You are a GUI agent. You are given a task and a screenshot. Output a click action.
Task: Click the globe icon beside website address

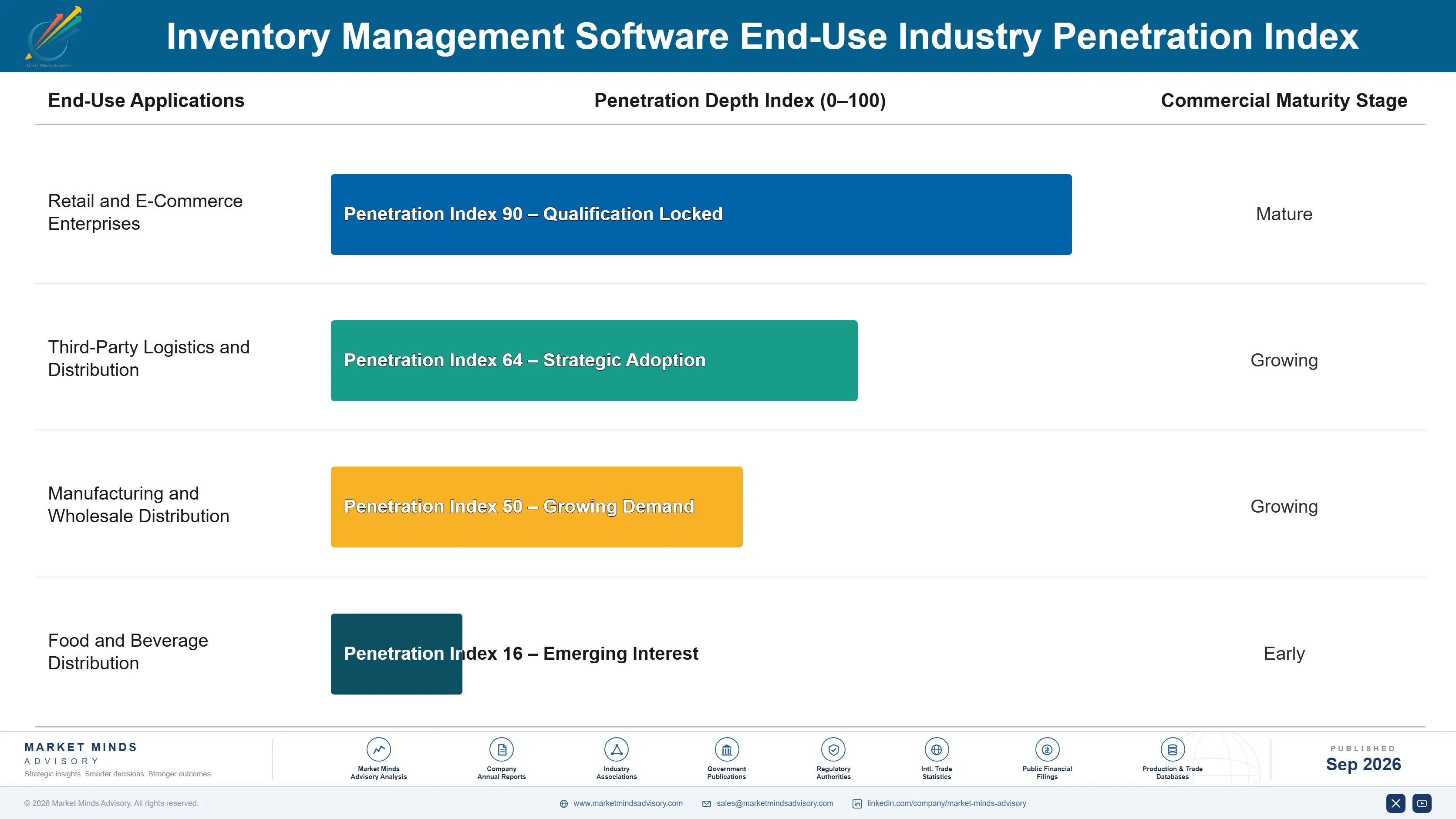pyautogui.click(x=563, y=804)
